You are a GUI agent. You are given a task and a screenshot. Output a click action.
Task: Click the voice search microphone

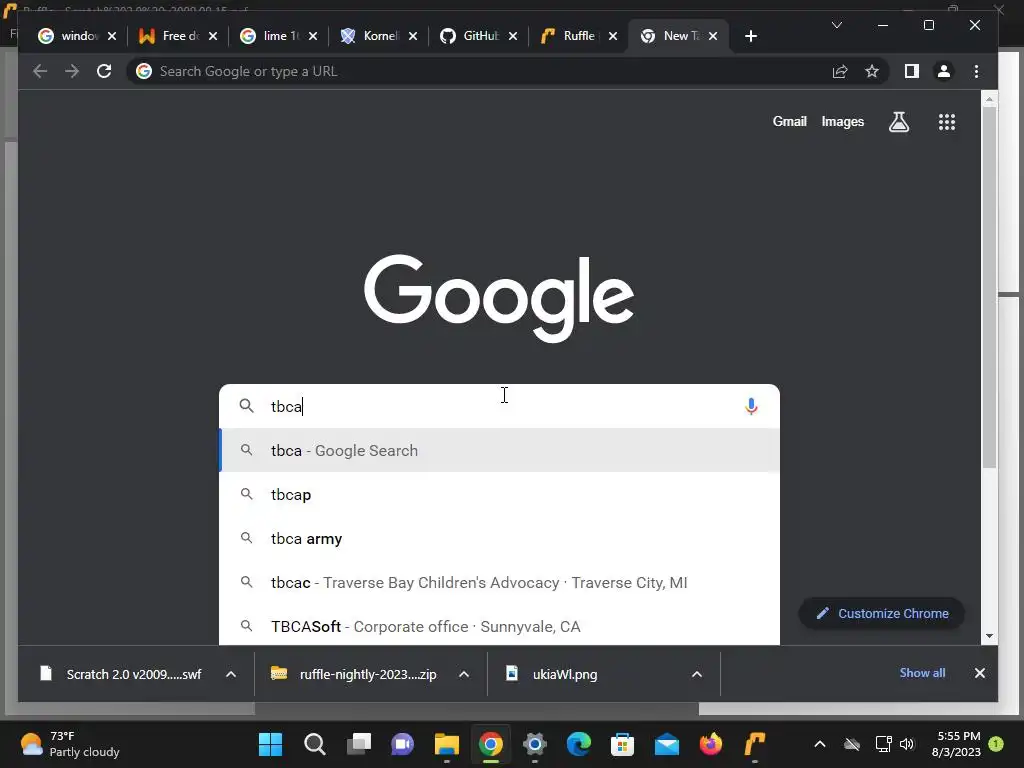[751, 406]
